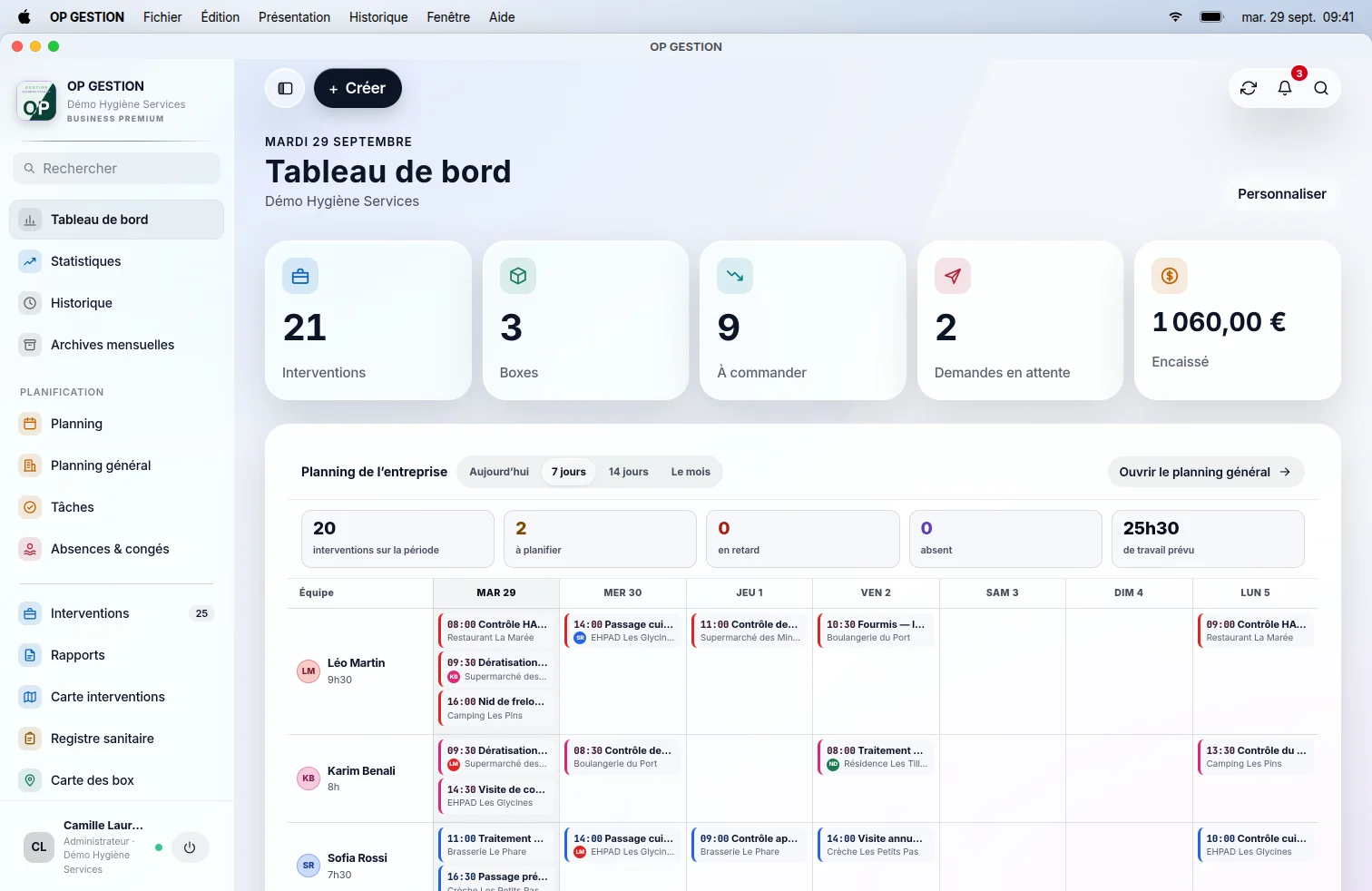
Task: Click the À commander trend icon
Action: (x=735, y=276)
